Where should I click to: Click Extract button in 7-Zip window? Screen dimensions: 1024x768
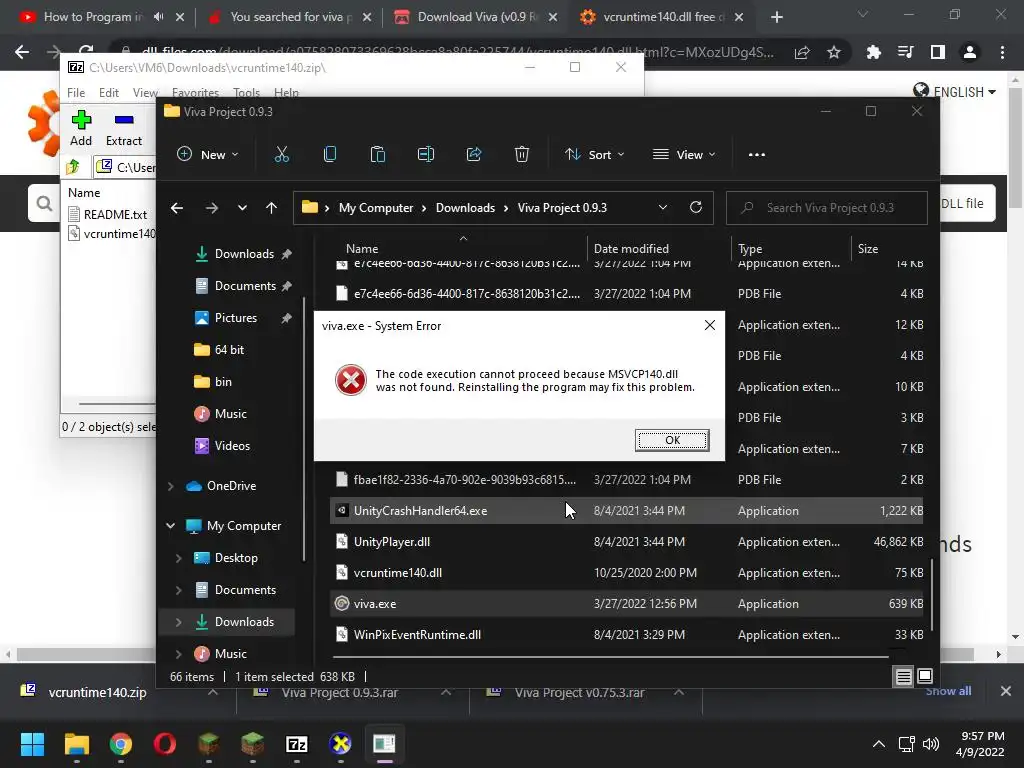tap(123, 129)
